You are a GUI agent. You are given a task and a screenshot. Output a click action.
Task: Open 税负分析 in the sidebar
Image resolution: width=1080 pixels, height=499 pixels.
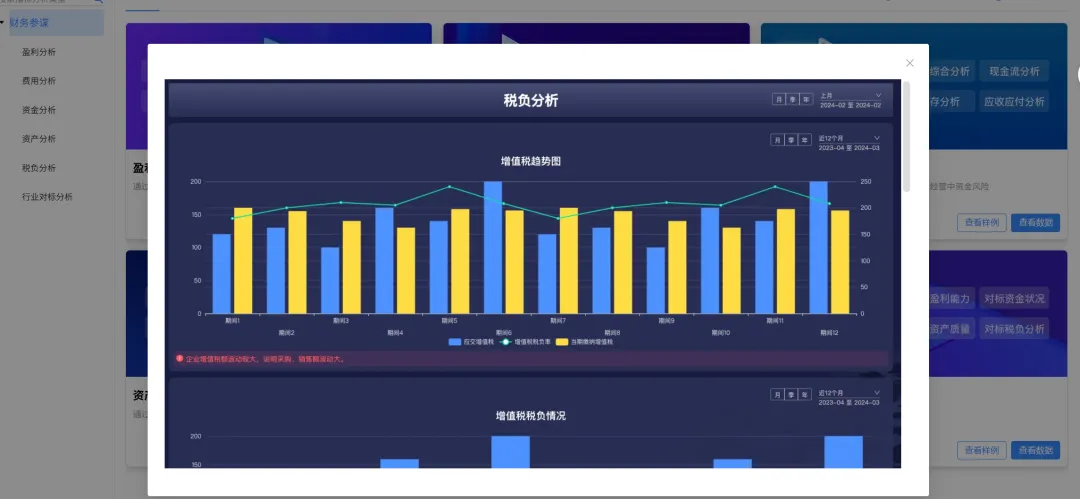[x=39, y=167]
